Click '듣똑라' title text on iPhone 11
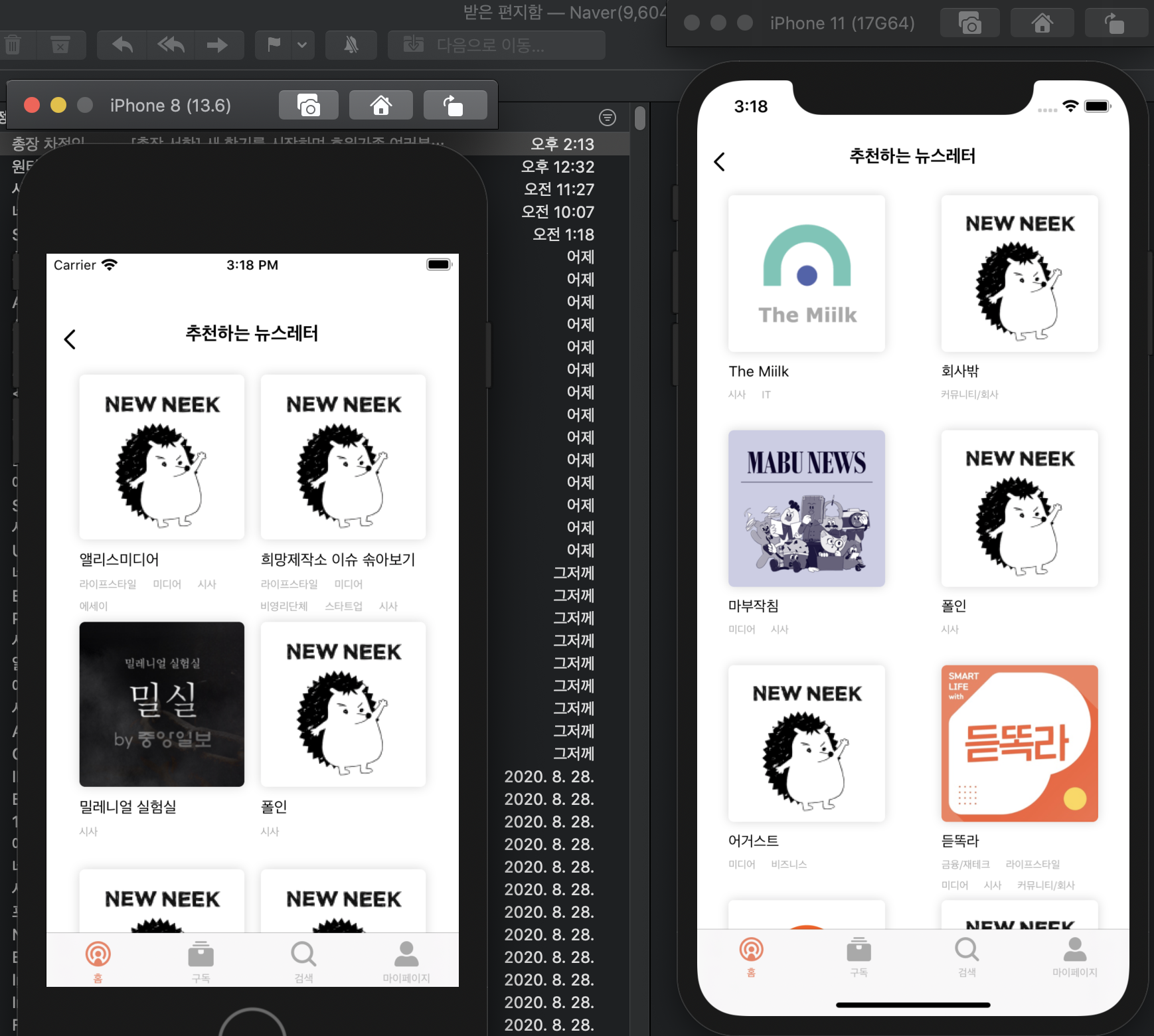Image resolution: width=1154 pixels, height=1036 pixels. pyautogui.click(x=960, y=841)
